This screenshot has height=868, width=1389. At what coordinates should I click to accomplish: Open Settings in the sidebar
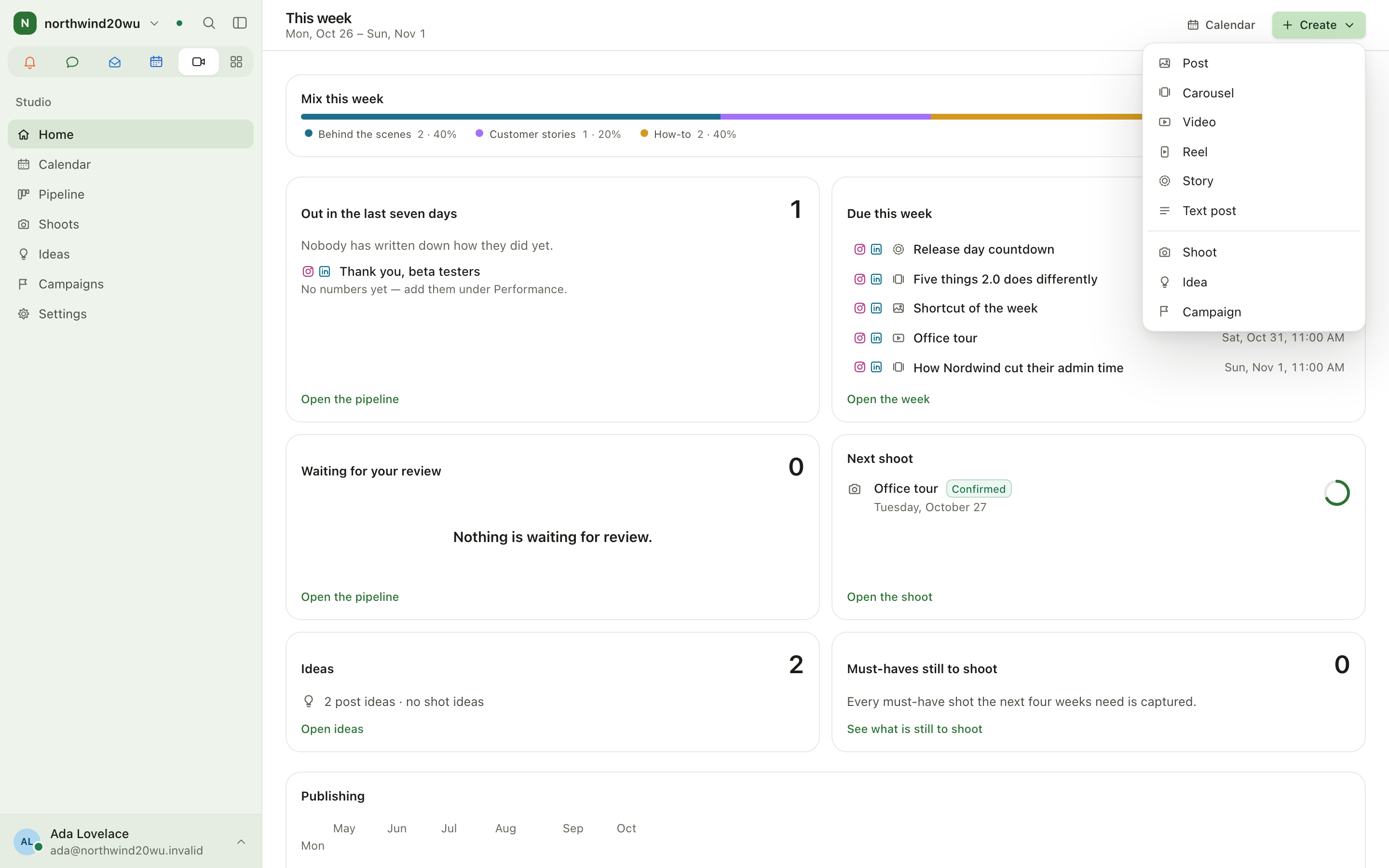pos(131,313)
